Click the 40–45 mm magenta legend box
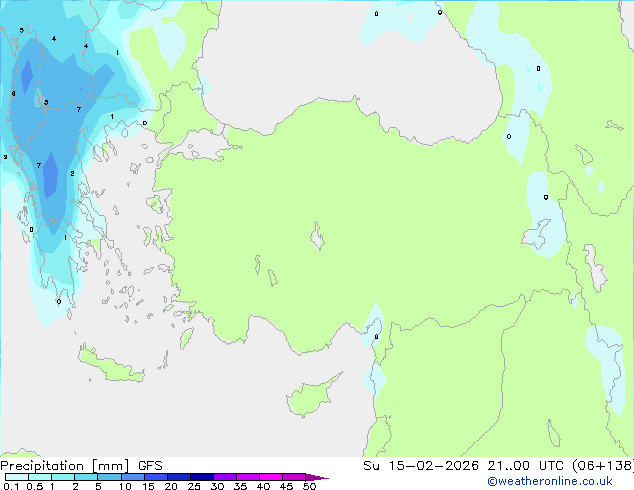The image size is (634, 490). [x=271, y=477]
